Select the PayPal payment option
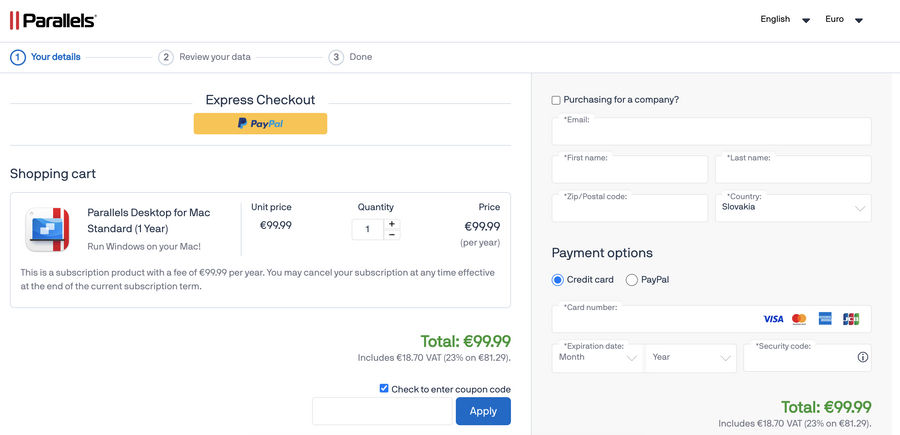 click(632, 280)
